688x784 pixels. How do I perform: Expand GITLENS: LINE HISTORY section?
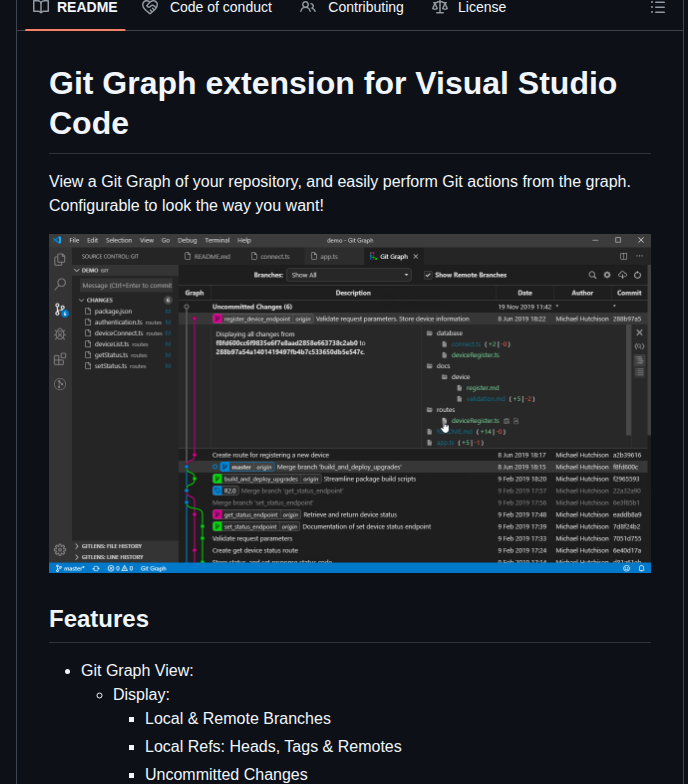click(x=125, y=557)
